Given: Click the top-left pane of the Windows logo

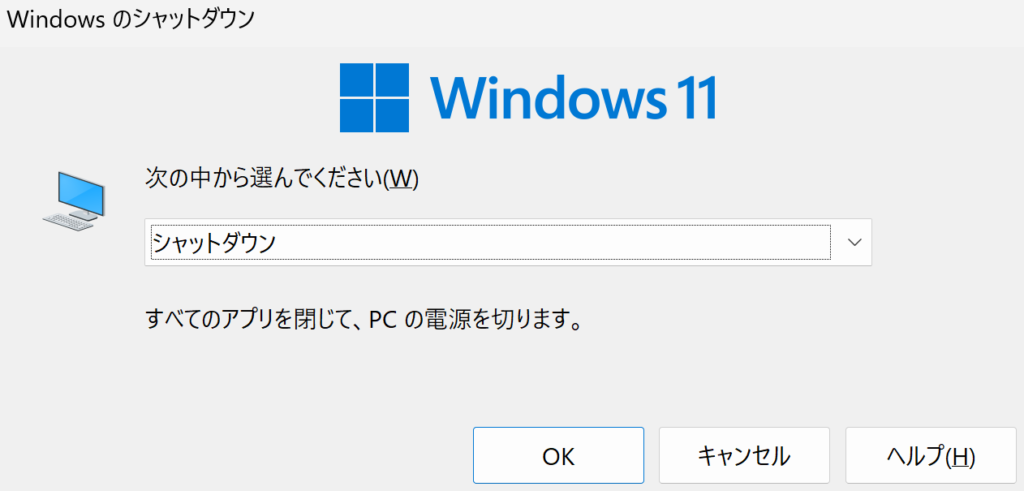Looking at the screenshot, I should pos(355,81).
